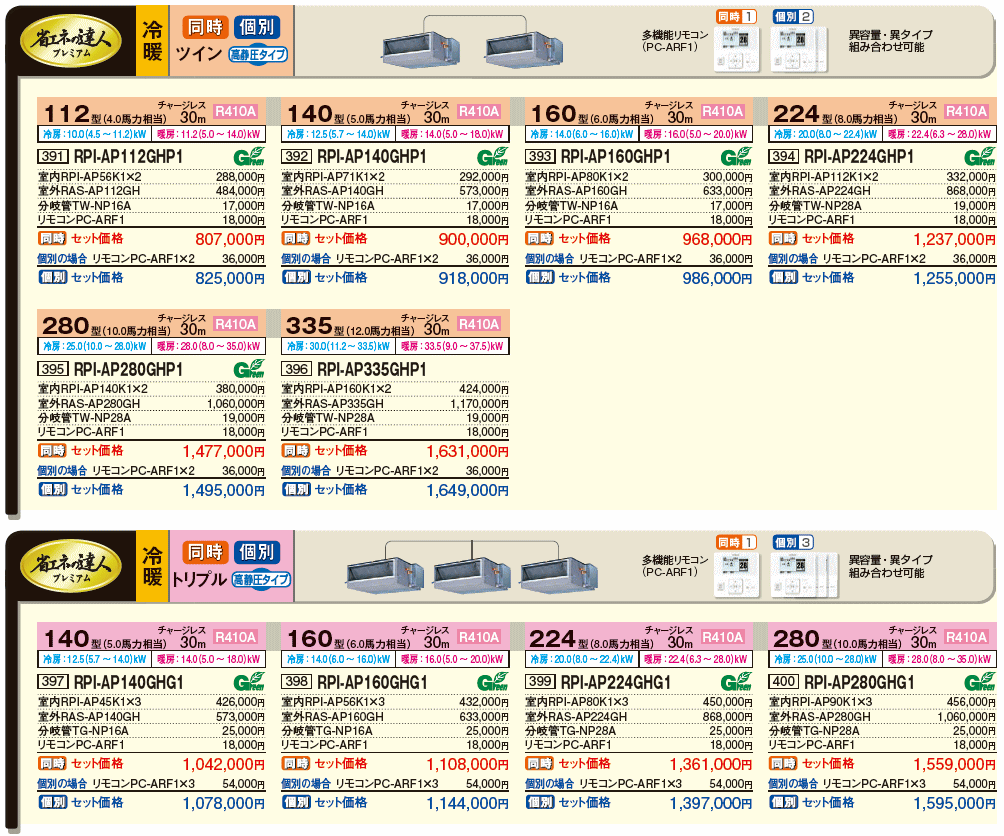The width and height of the screenshot is (1004, 836).
Task: Click the Green logo beside RPI-AP140GHP1
Action: coord(492,156)
